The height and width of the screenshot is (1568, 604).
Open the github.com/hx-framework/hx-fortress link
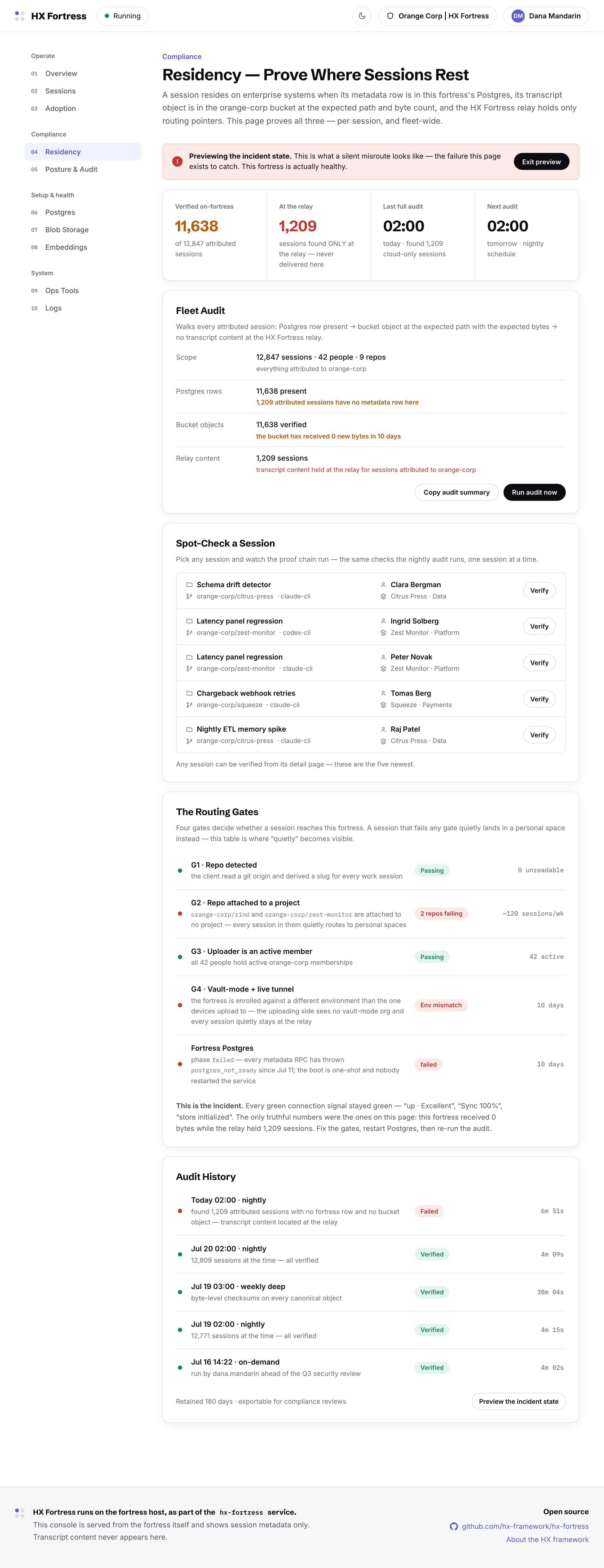pyautogui.click(x=525, y=1526)
